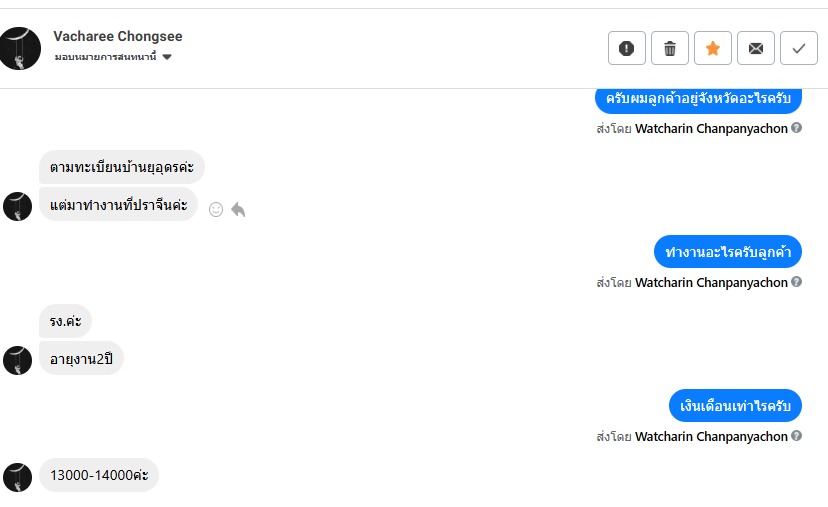Click the help icon below เงินเดือนเท่าไรครับ message
828x507 pixels.
point(797,436)
